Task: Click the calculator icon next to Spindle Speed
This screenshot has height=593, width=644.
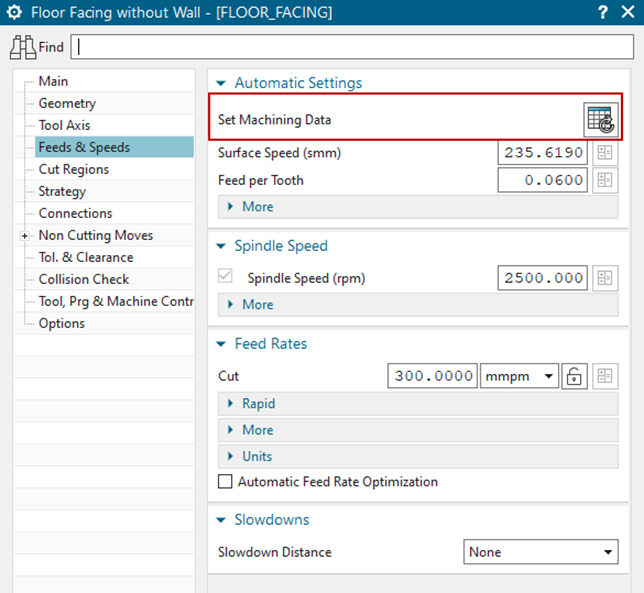Action: tap(603, 279)
